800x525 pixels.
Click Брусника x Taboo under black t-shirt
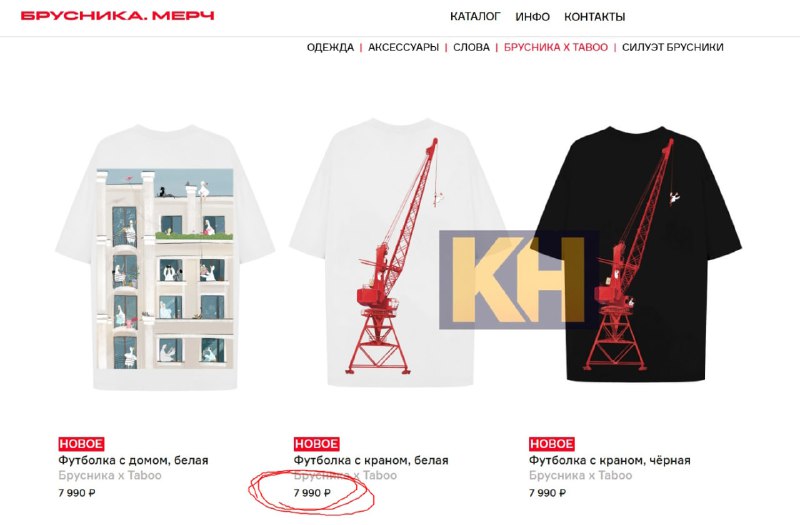580,476
